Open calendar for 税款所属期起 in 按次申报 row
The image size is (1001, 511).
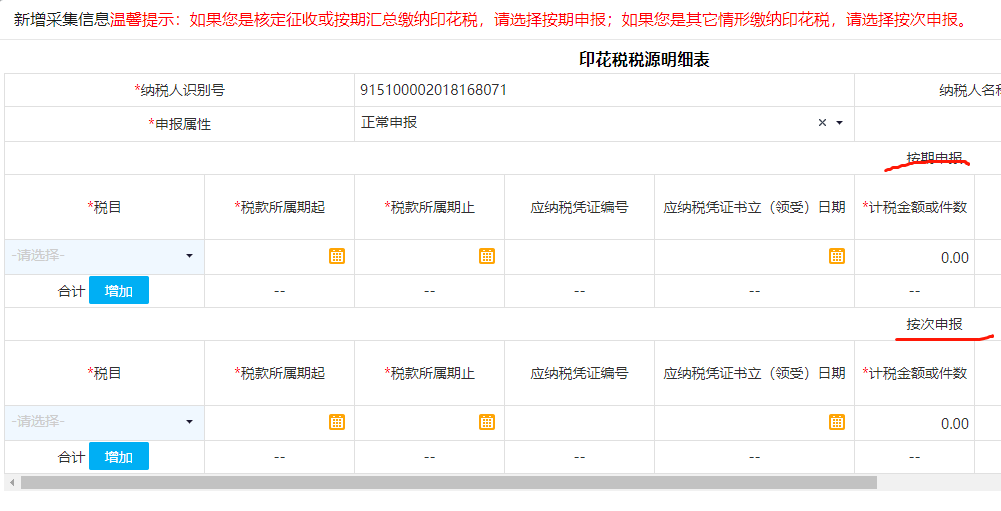point(337,422)
